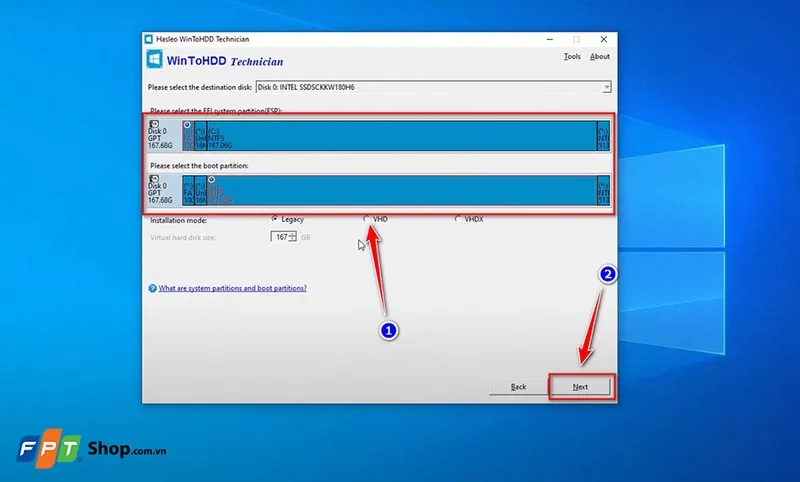Select the Legacy installation mode
The height and width of the screenshot is (482, 800).
point(275,219)
